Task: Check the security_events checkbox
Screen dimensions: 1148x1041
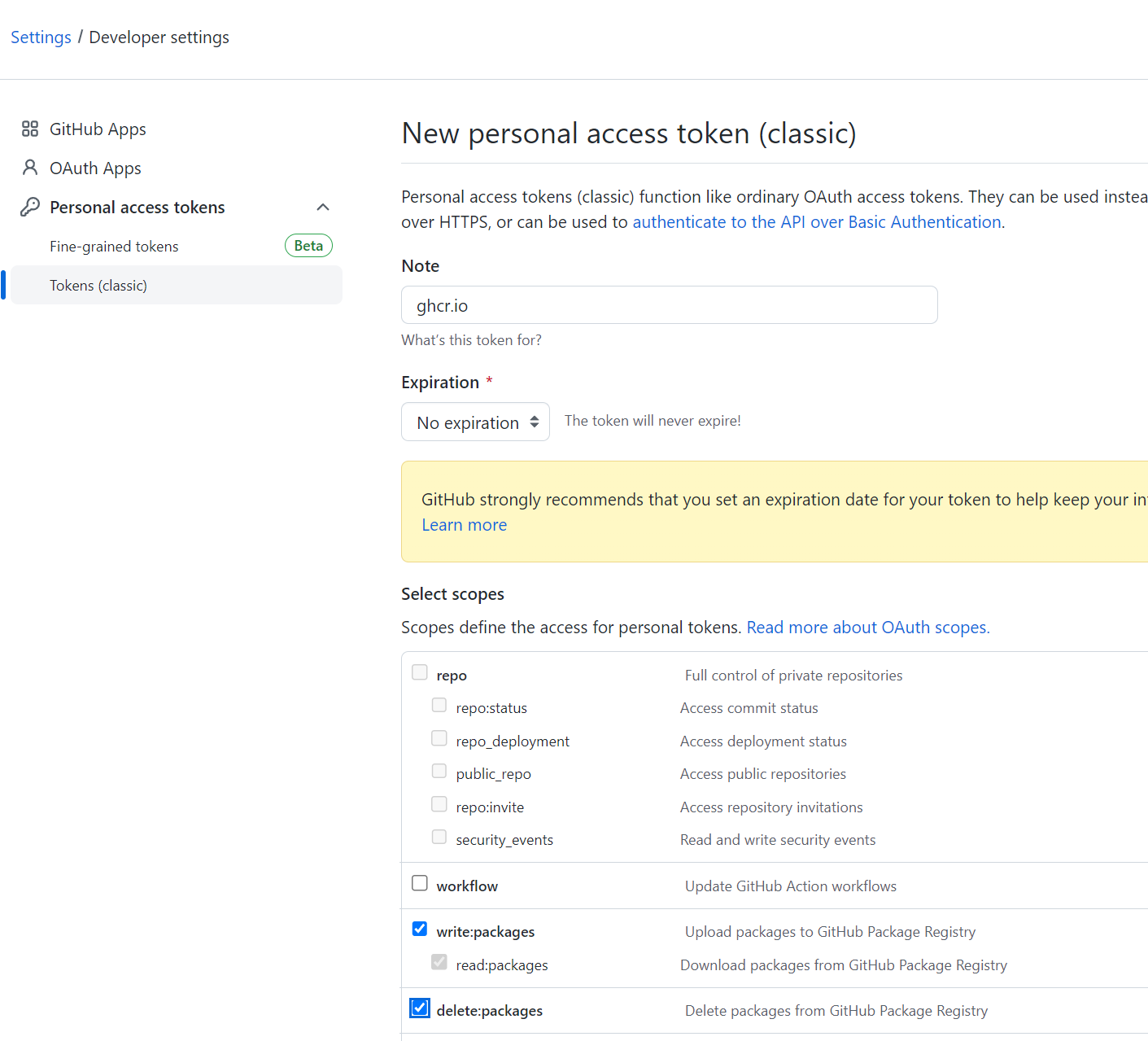Action: pyautogui.click(x=439, y=837)
